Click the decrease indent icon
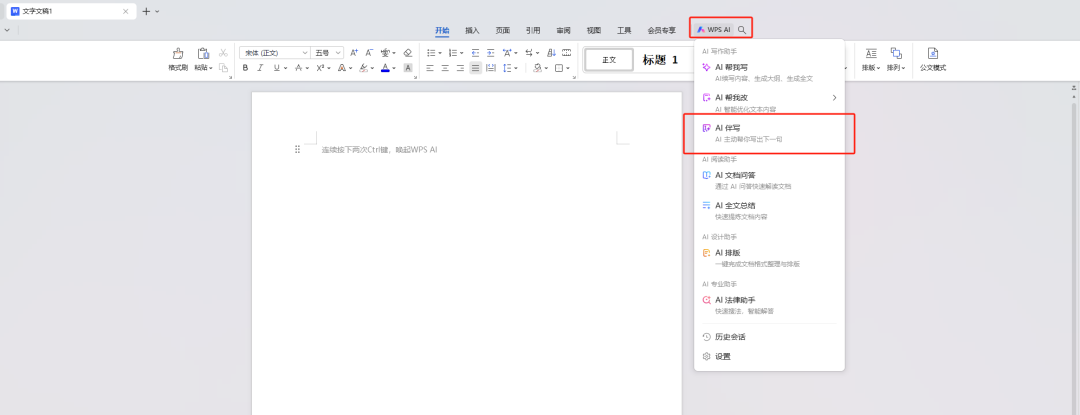The image size is (1080, 415). pyautogui.click(x=475, y=52)
